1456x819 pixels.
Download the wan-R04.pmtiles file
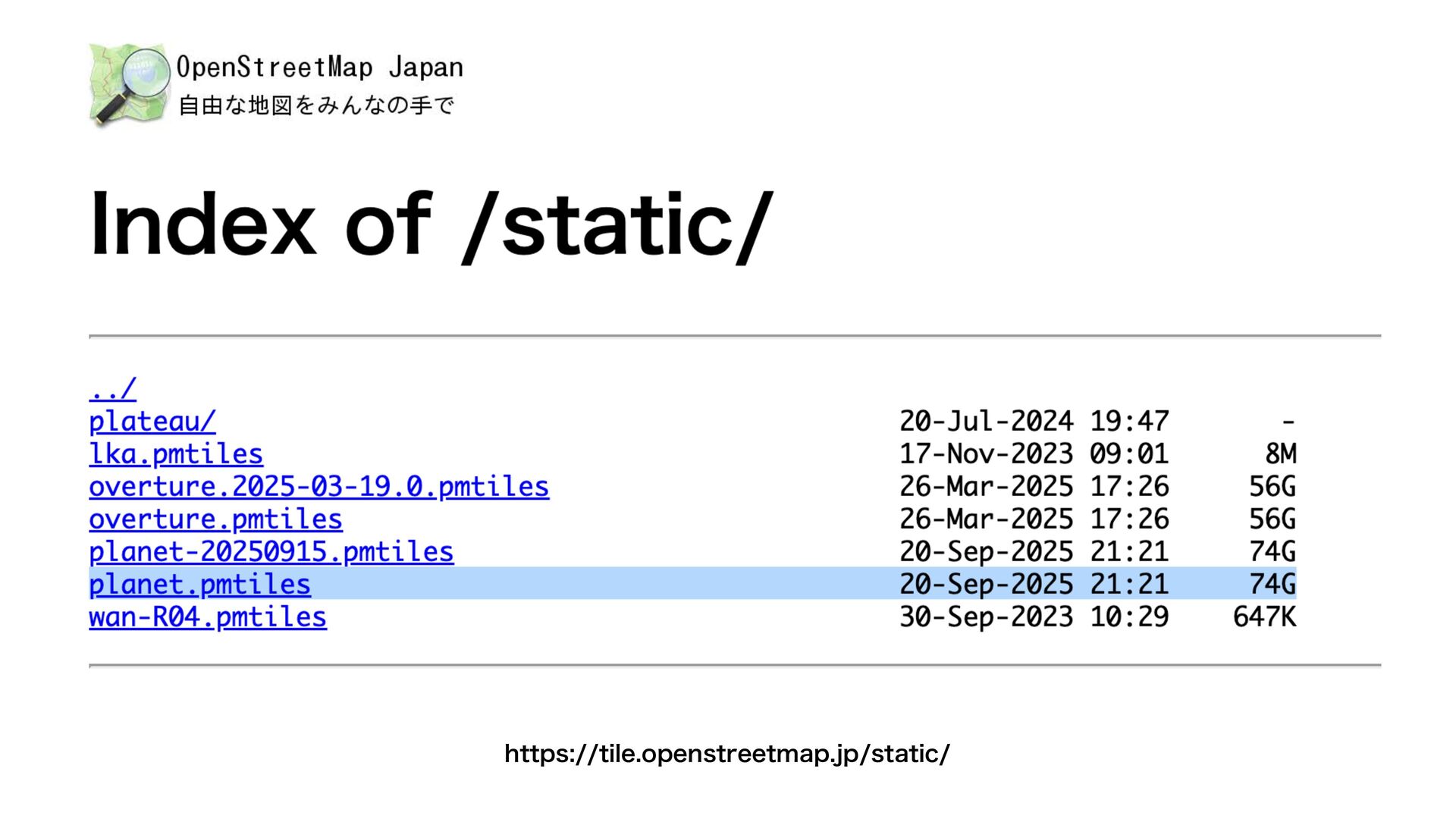pos(208,617)
